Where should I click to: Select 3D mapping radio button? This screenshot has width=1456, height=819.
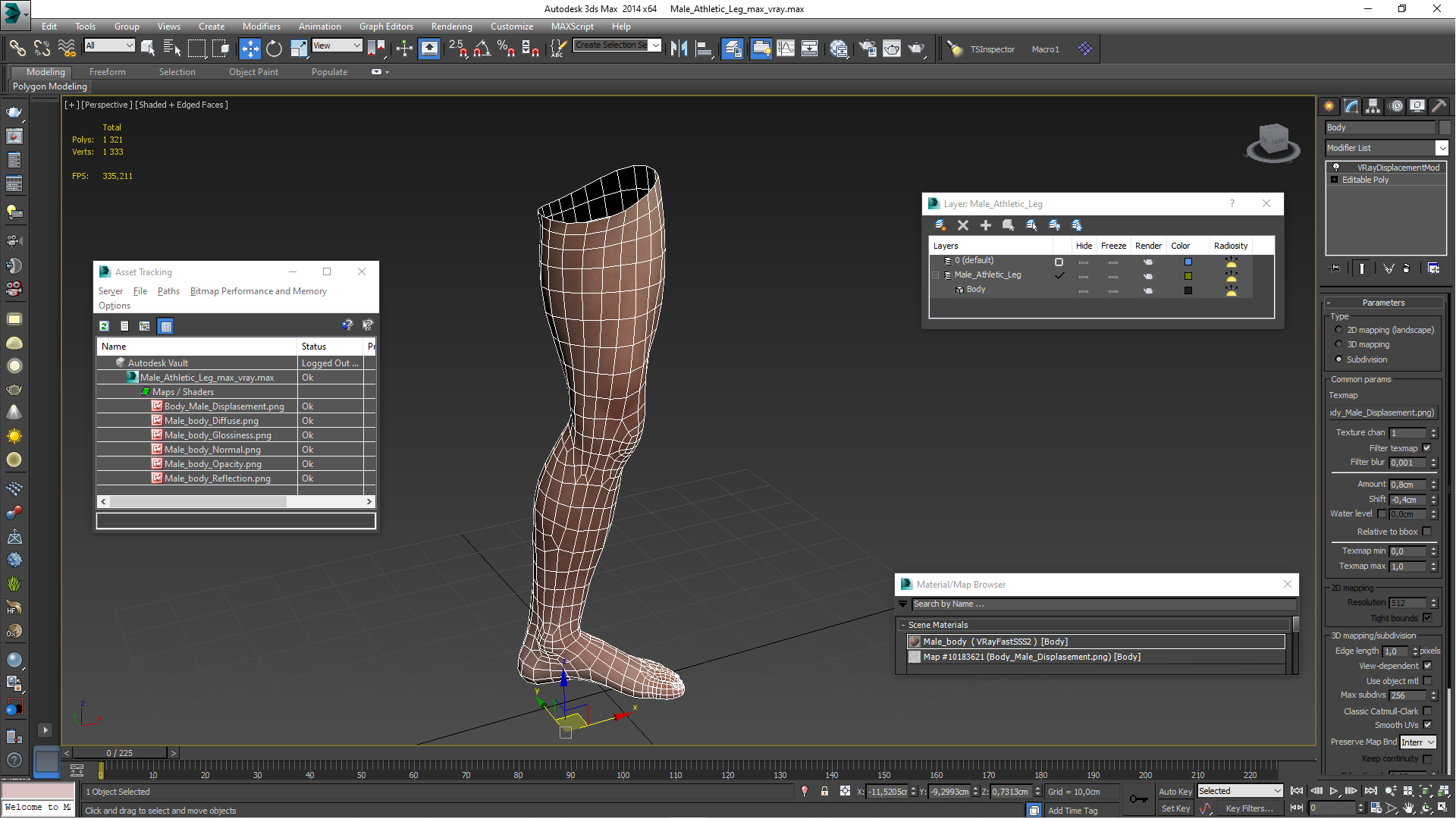click(1338, 344)
